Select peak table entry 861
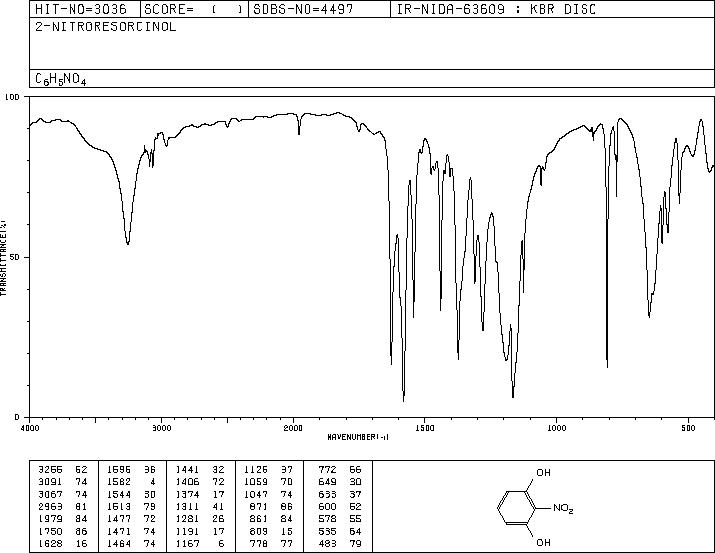Screen dimensions: 715x553 (259, 519)
